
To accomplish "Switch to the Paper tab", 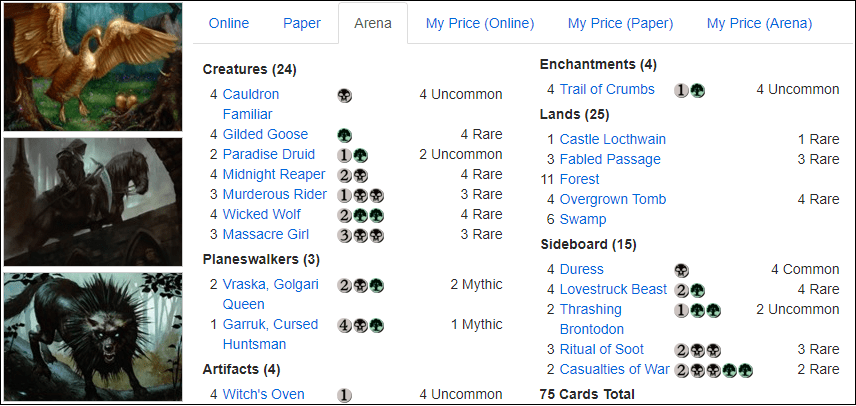I will coord(302,23).
